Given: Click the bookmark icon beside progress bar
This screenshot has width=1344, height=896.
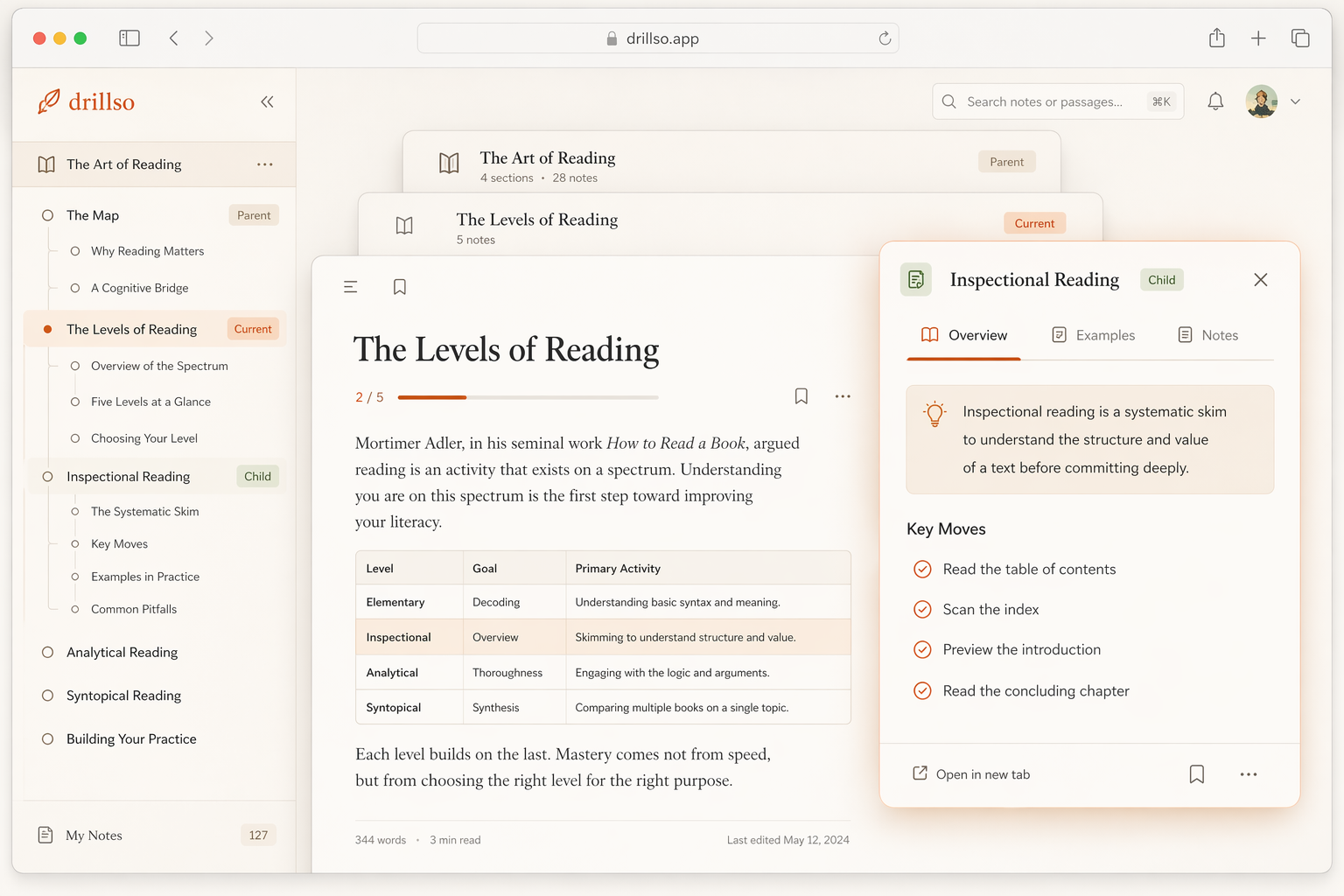Looking at the screenshot, I should point(801,396).
